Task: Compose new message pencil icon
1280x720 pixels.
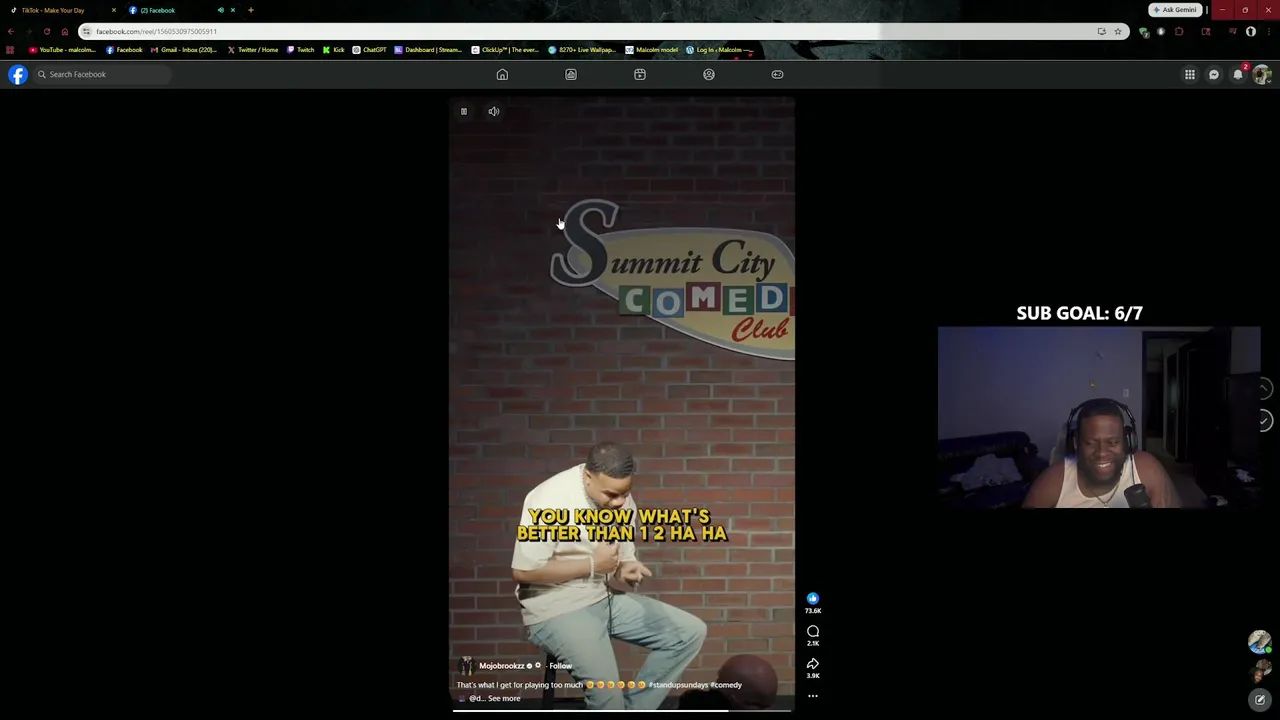Action: tap(1260, 699)
